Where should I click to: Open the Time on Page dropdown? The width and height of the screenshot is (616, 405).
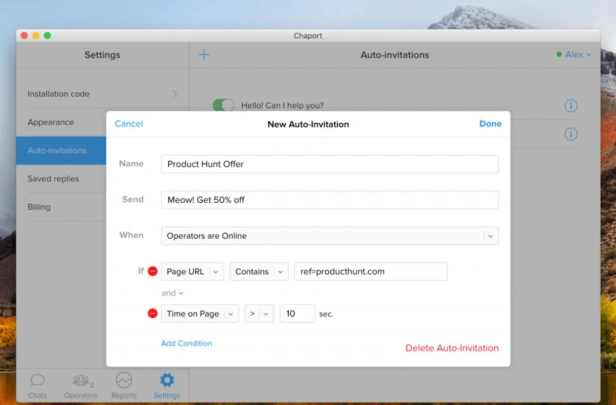coord(200,313)
